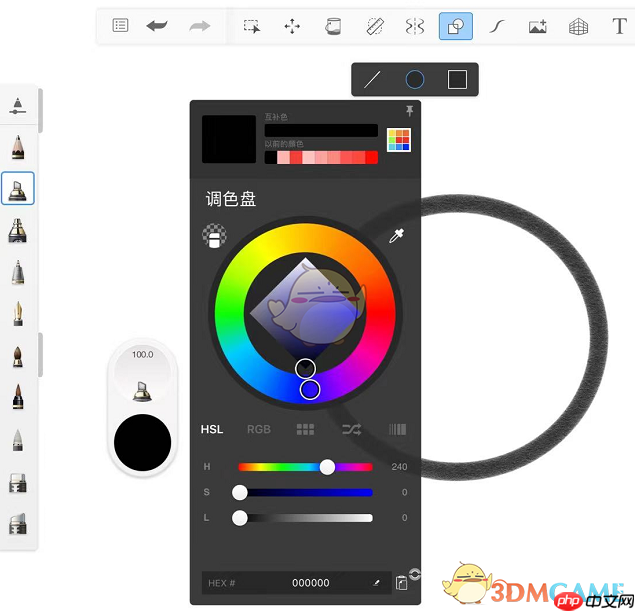Pick bright red from previous colors
The image size is (635, 611).
point(372,158)
